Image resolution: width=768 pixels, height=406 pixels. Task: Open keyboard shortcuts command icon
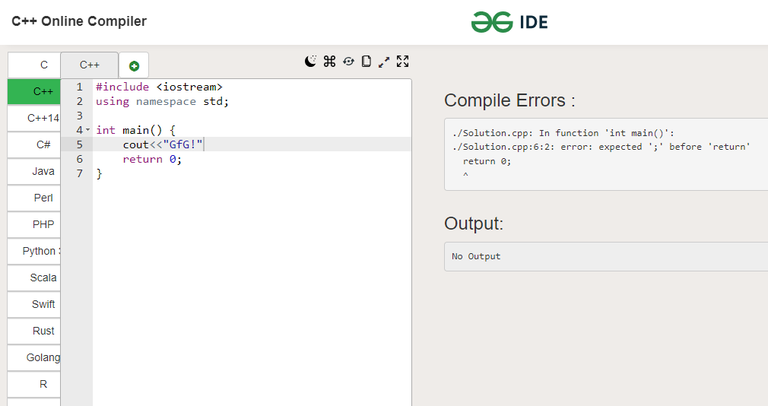[330, 61]
